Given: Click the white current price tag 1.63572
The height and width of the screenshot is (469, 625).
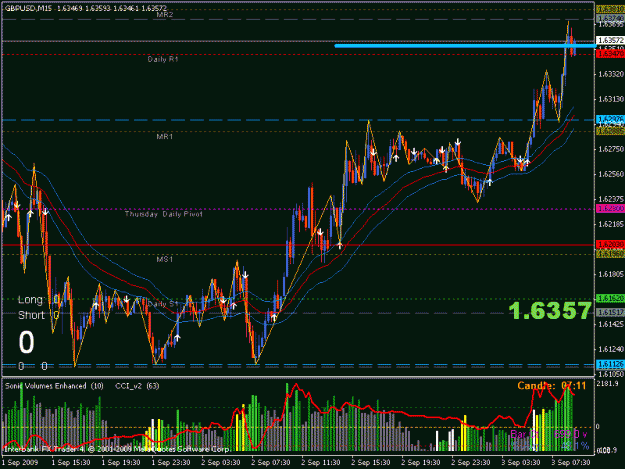Looking at the screenshot, I should (x=610, y=40).
